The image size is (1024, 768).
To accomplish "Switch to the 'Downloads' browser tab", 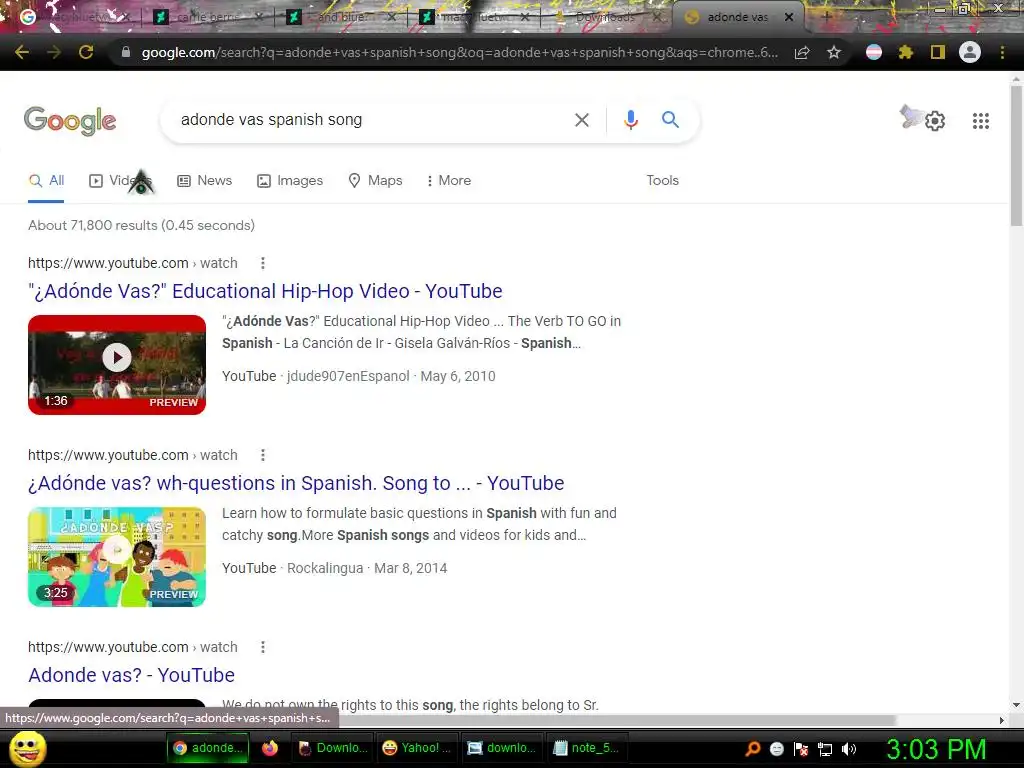I will point(605,17).
